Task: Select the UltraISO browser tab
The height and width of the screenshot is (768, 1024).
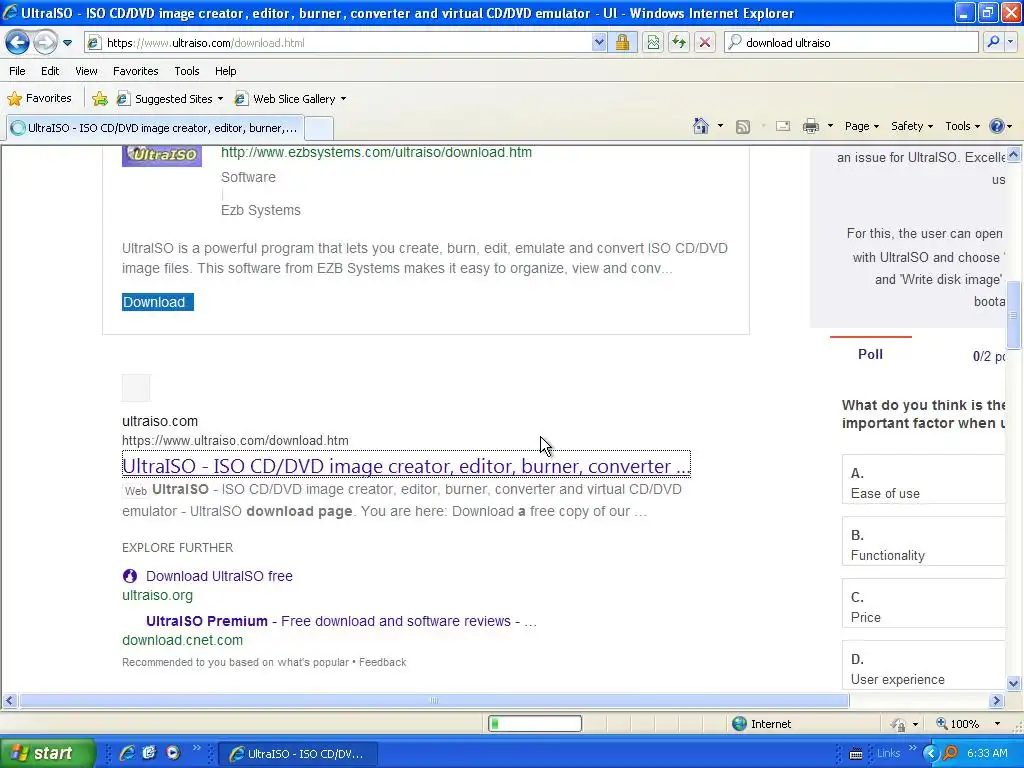Action: [155, 128]
